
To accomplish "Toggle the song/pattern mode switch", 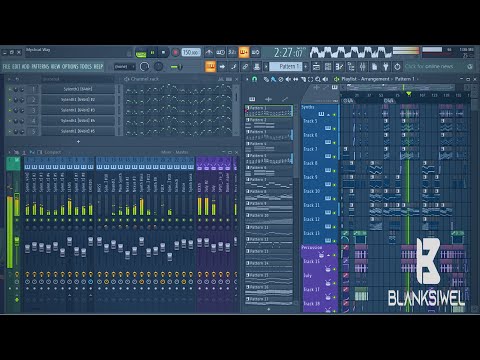I will click(x=141, y=53).
